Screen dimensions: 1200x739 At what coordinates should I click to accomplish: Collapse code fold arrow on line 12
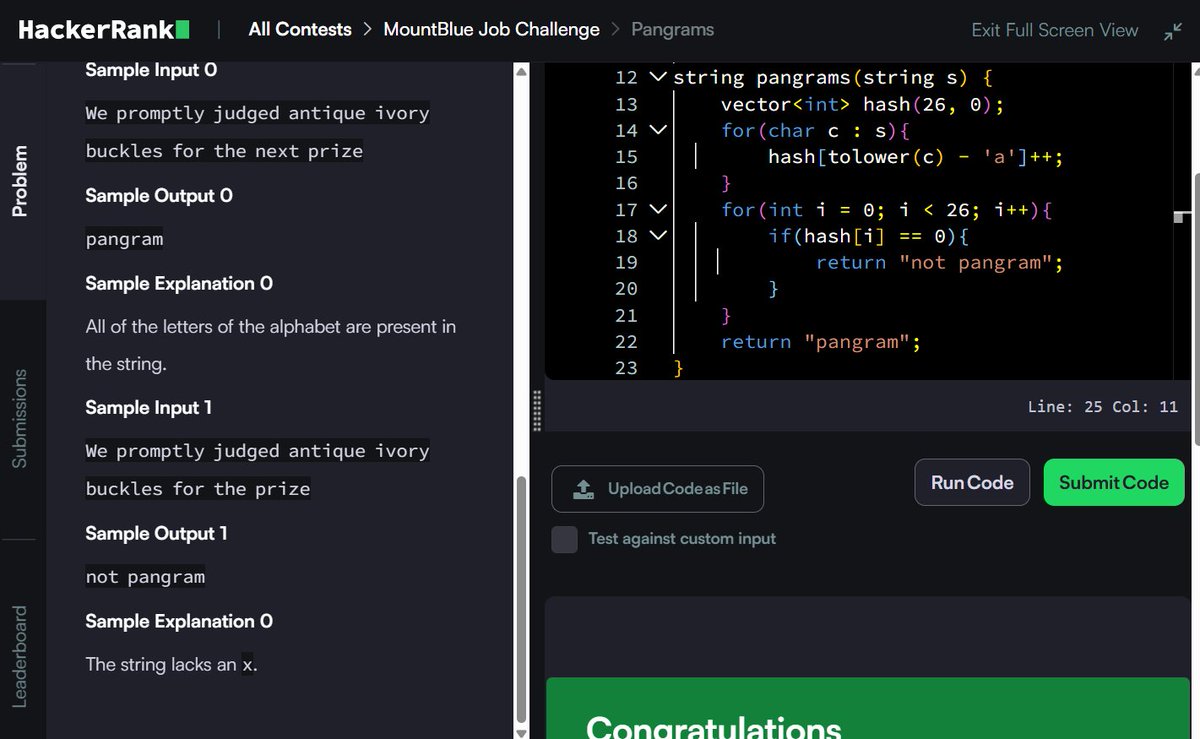pyautogui.click(x=657, y=77)
